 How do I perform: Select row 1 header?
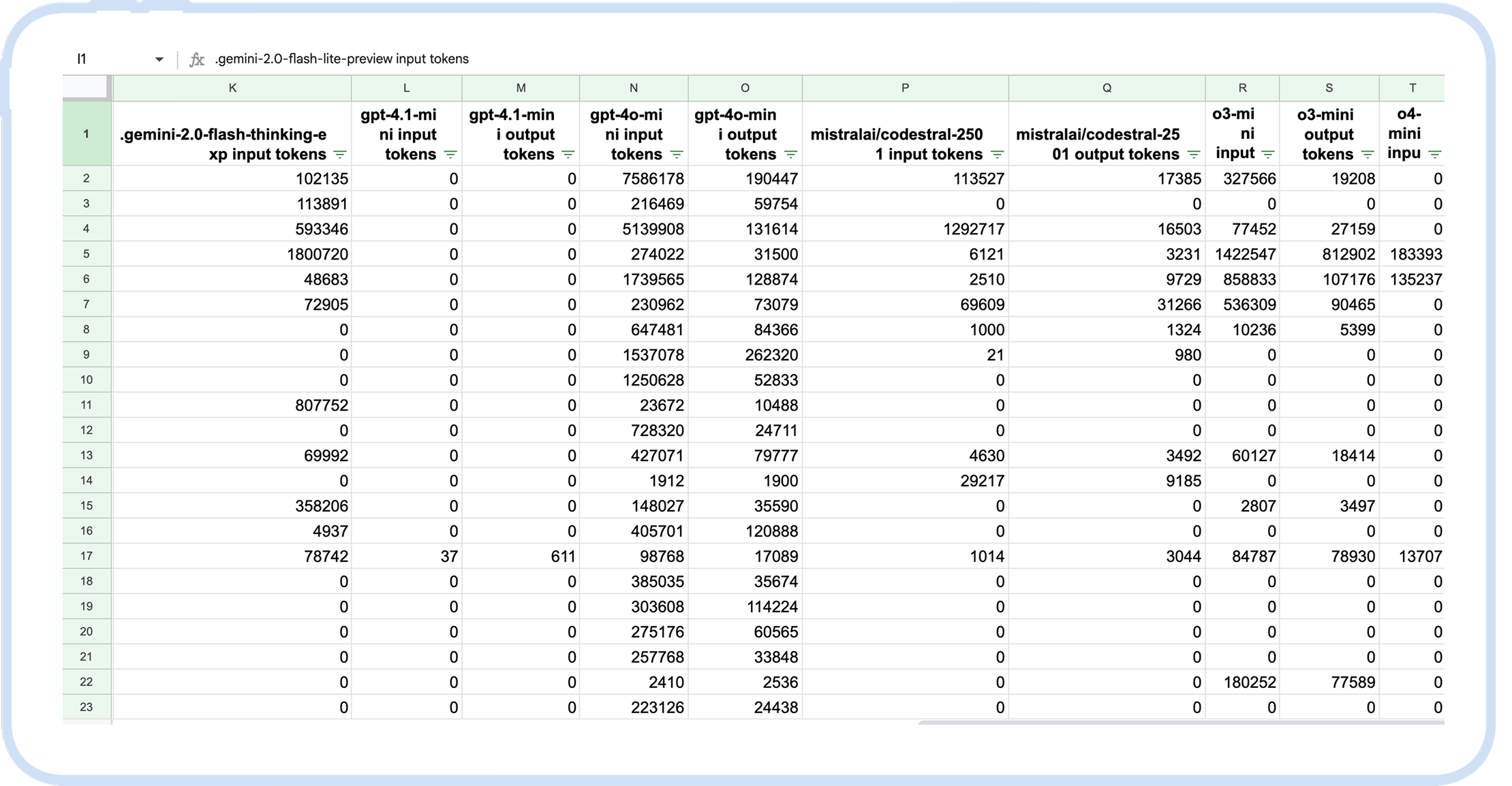coord(87,133)
